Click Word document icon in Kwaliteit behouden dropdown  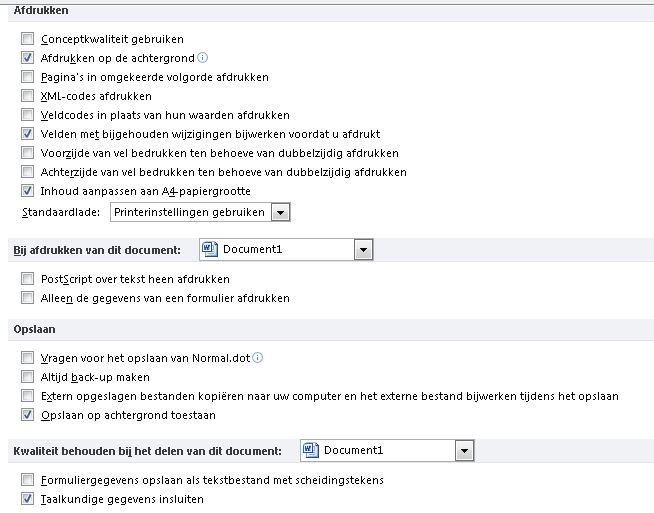point(309,450)
